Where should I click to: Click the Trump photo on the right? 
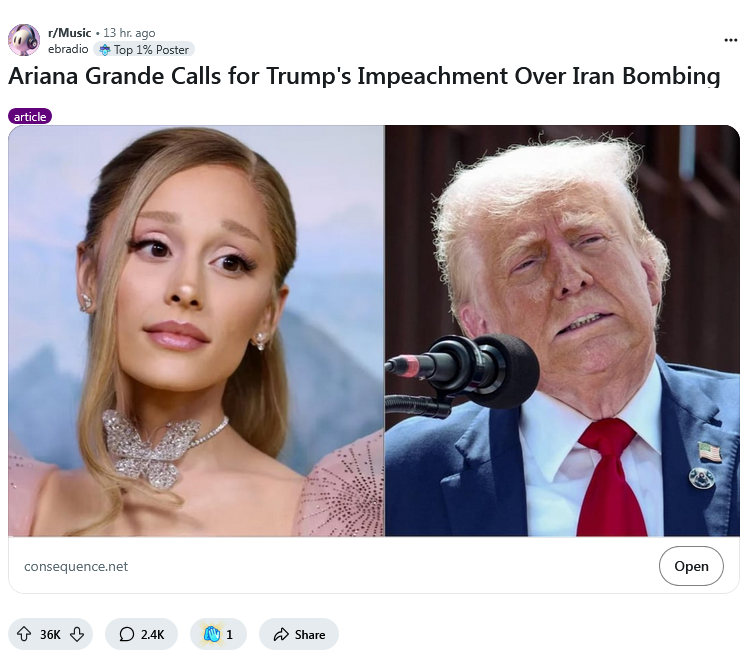coord(562,331)
